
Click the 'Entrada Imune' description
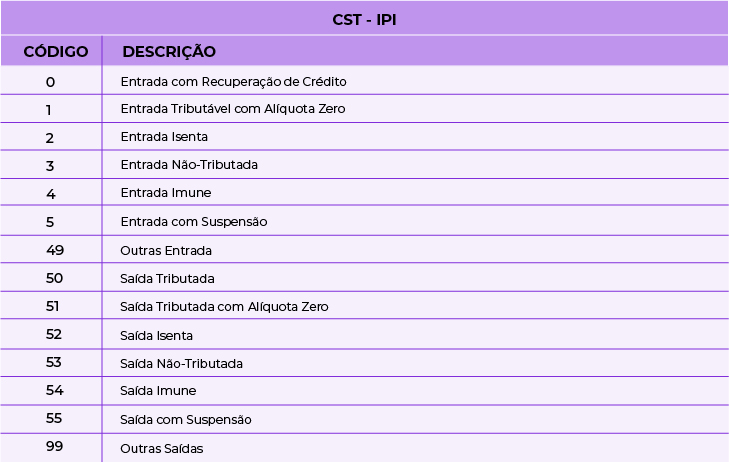coord(165,193)
